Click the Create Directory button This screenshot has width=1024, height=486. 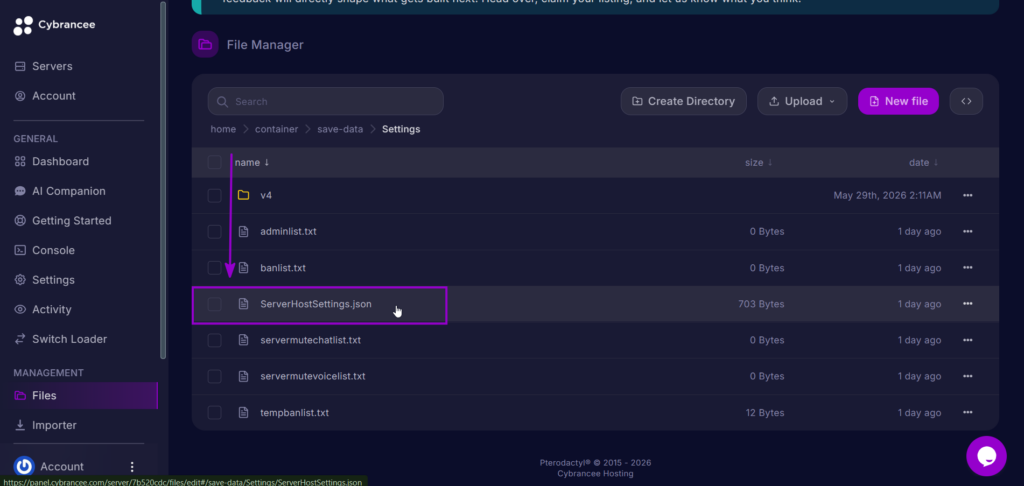684,101
